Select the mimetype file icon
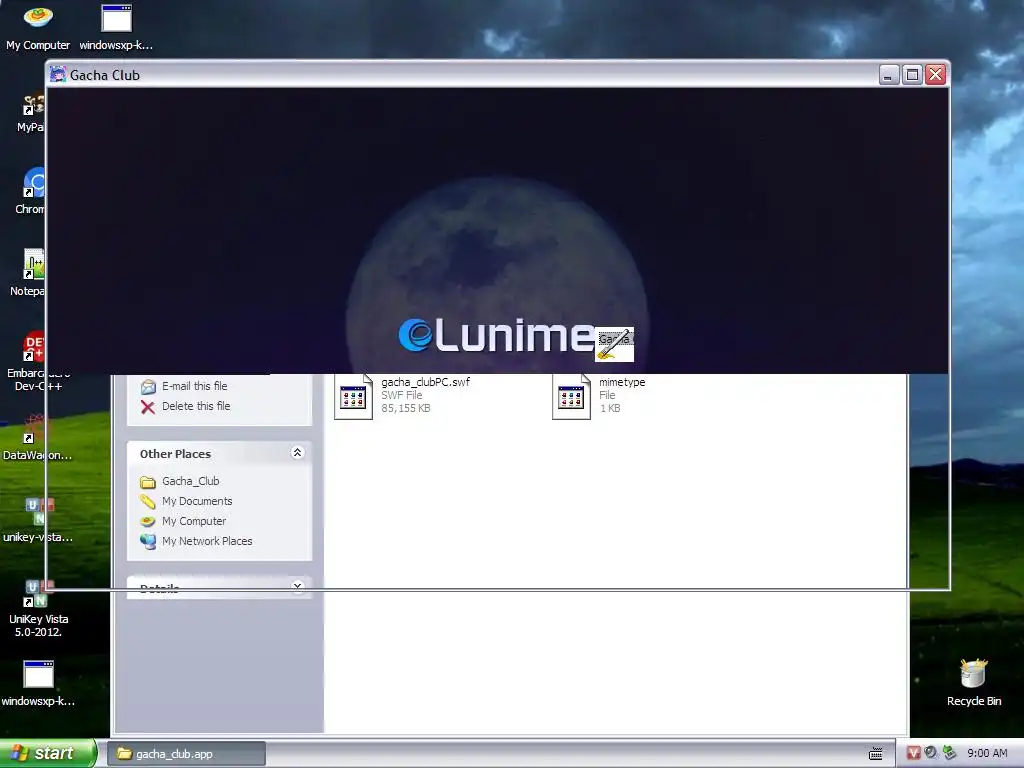This screenshot has width=1024, height=768. coord(571,396)
